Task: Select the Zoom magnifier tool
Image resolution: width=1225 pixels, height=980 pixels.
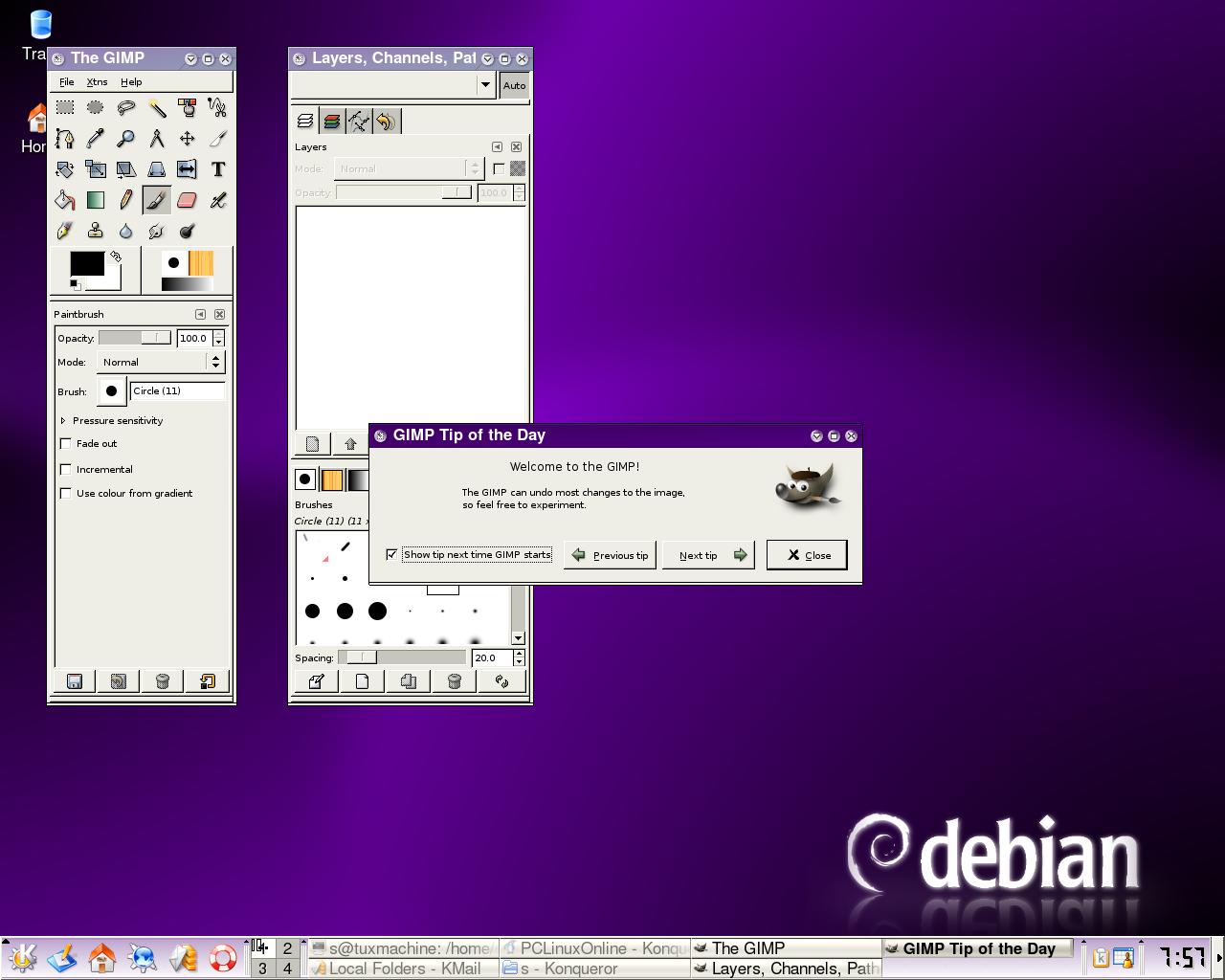Action: coord(126,139)
